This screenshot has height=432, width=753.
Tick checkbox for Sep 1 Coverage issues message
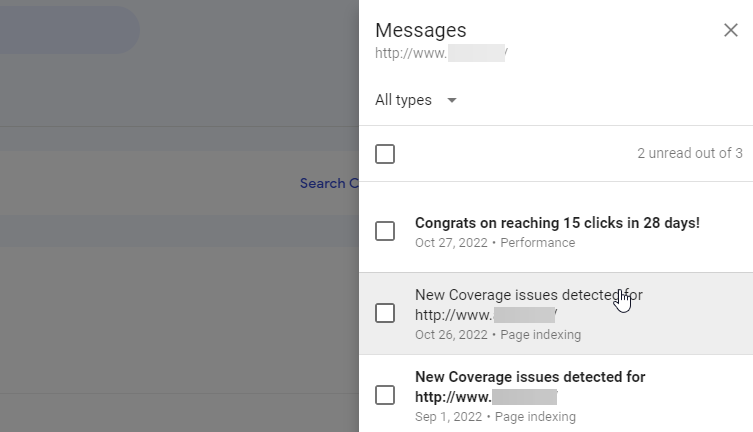click(385, 395)
